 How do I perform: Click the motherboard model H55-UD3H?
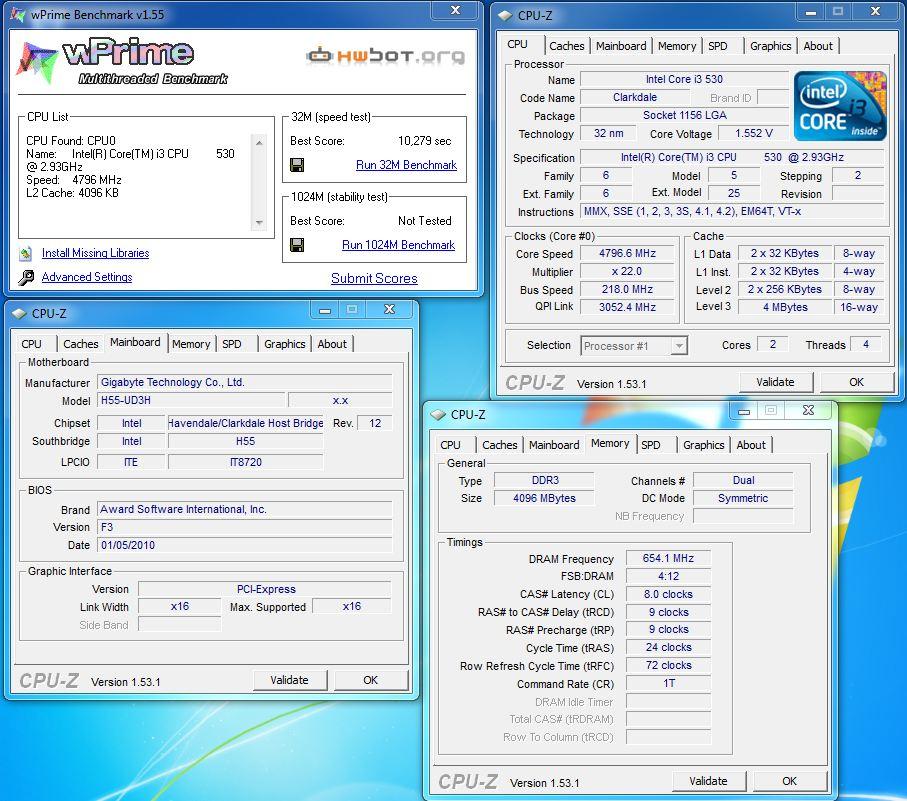pyautogui.click(x=191, y=400)
